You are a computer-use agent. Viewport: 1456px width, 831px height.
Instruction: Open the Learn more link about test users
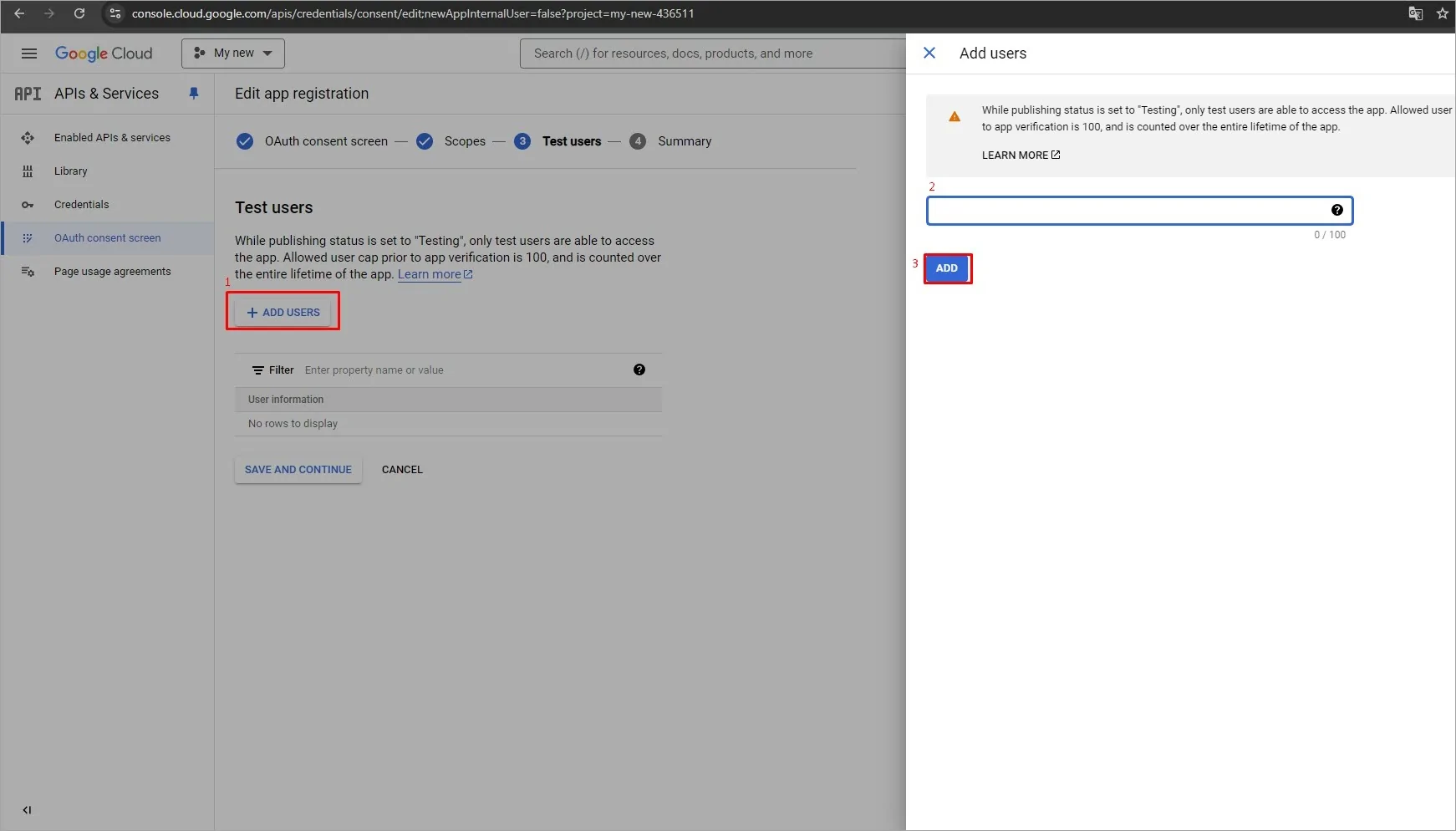429,274
